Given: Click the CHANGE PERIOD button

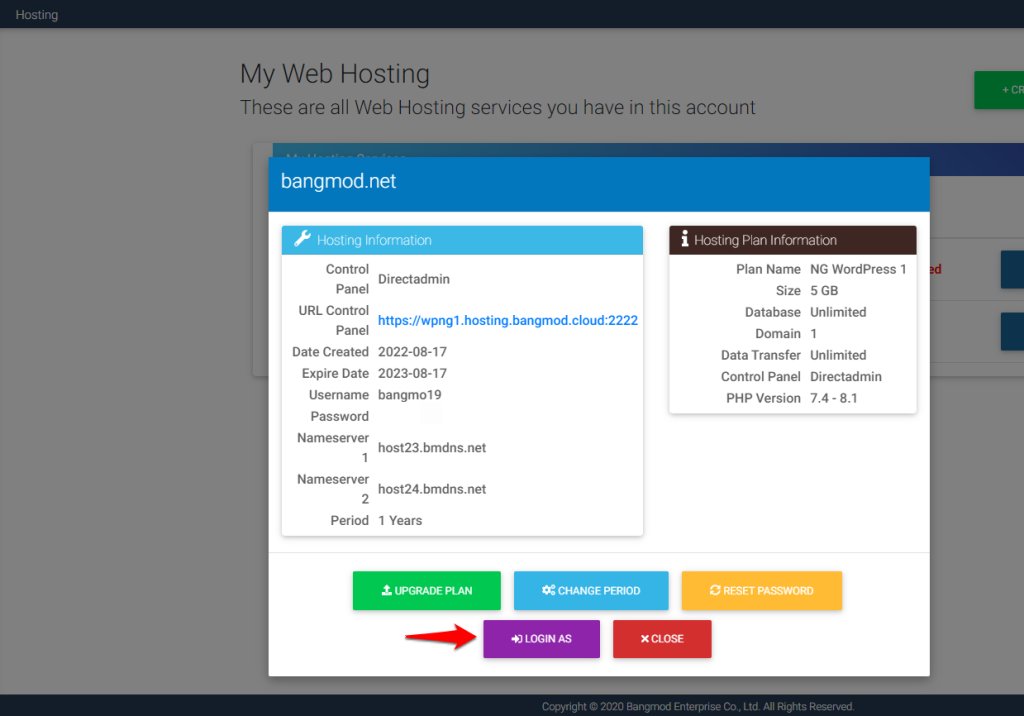Looking at the screenshot, I should pos(591,591).
